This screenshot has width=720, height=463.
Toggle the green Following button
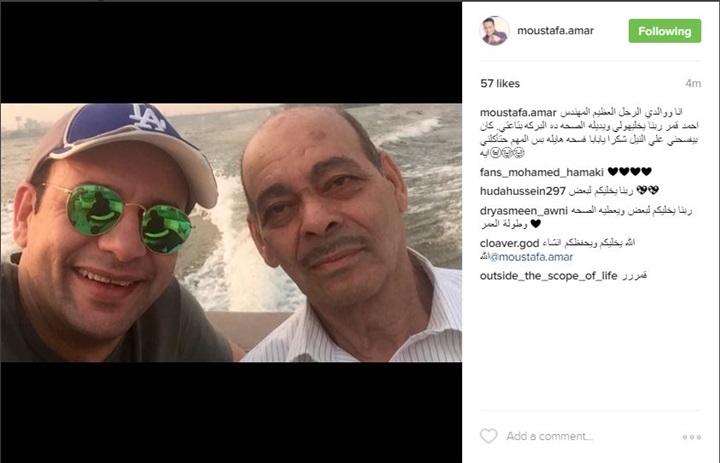pyautogui.click(x=664, y=31)
